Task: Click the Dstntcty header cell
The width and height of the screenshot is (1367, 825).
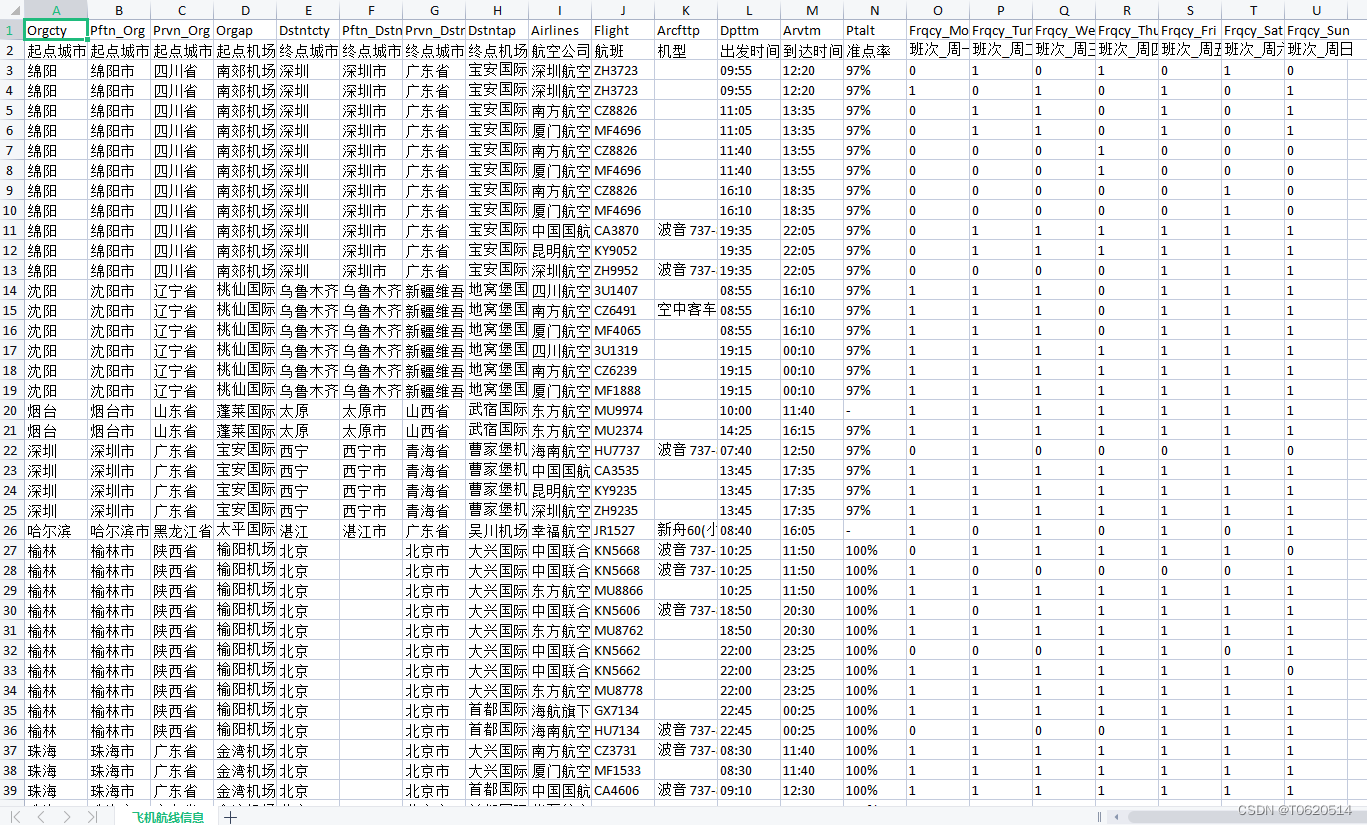Action: (x=308, y=30)
